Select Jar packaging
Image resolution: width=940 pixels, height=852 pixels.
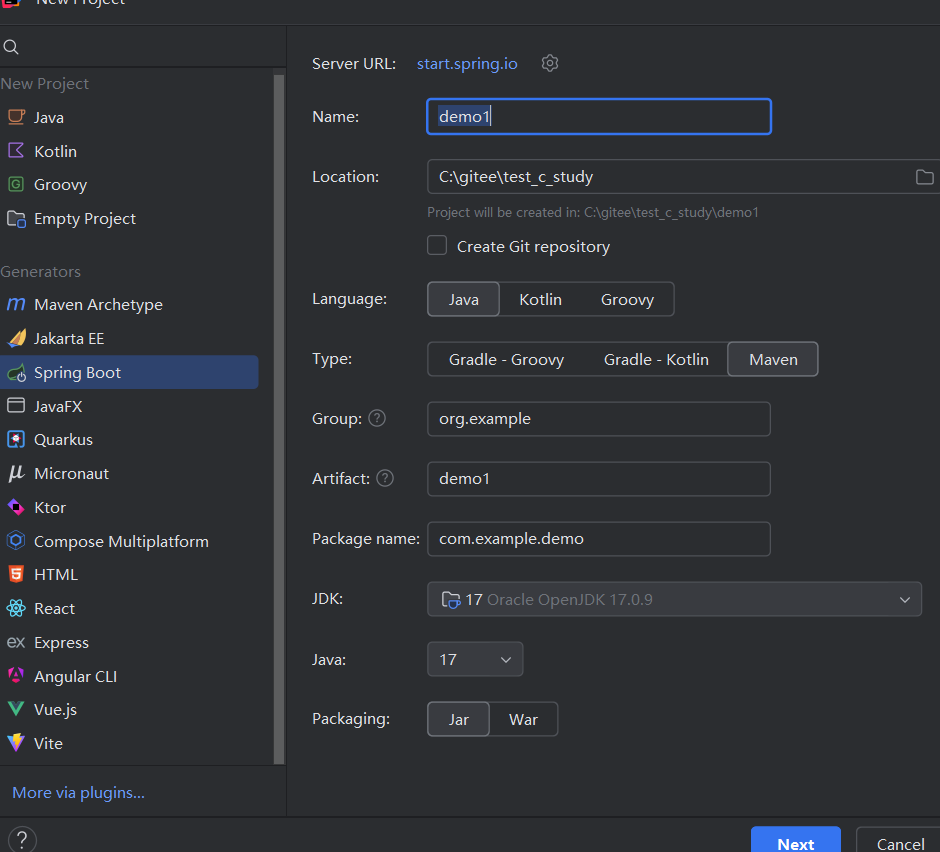click(x=459, y=719)
